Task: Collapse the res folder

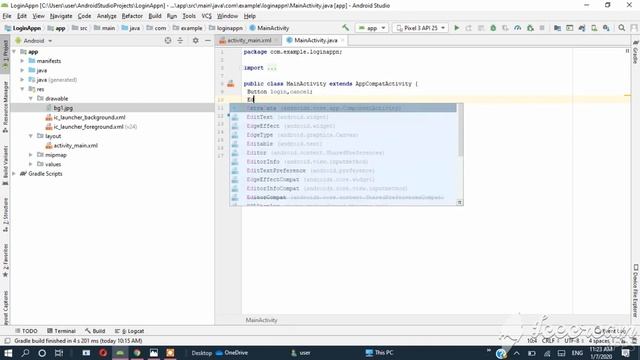Action: [x=22, y=89]
